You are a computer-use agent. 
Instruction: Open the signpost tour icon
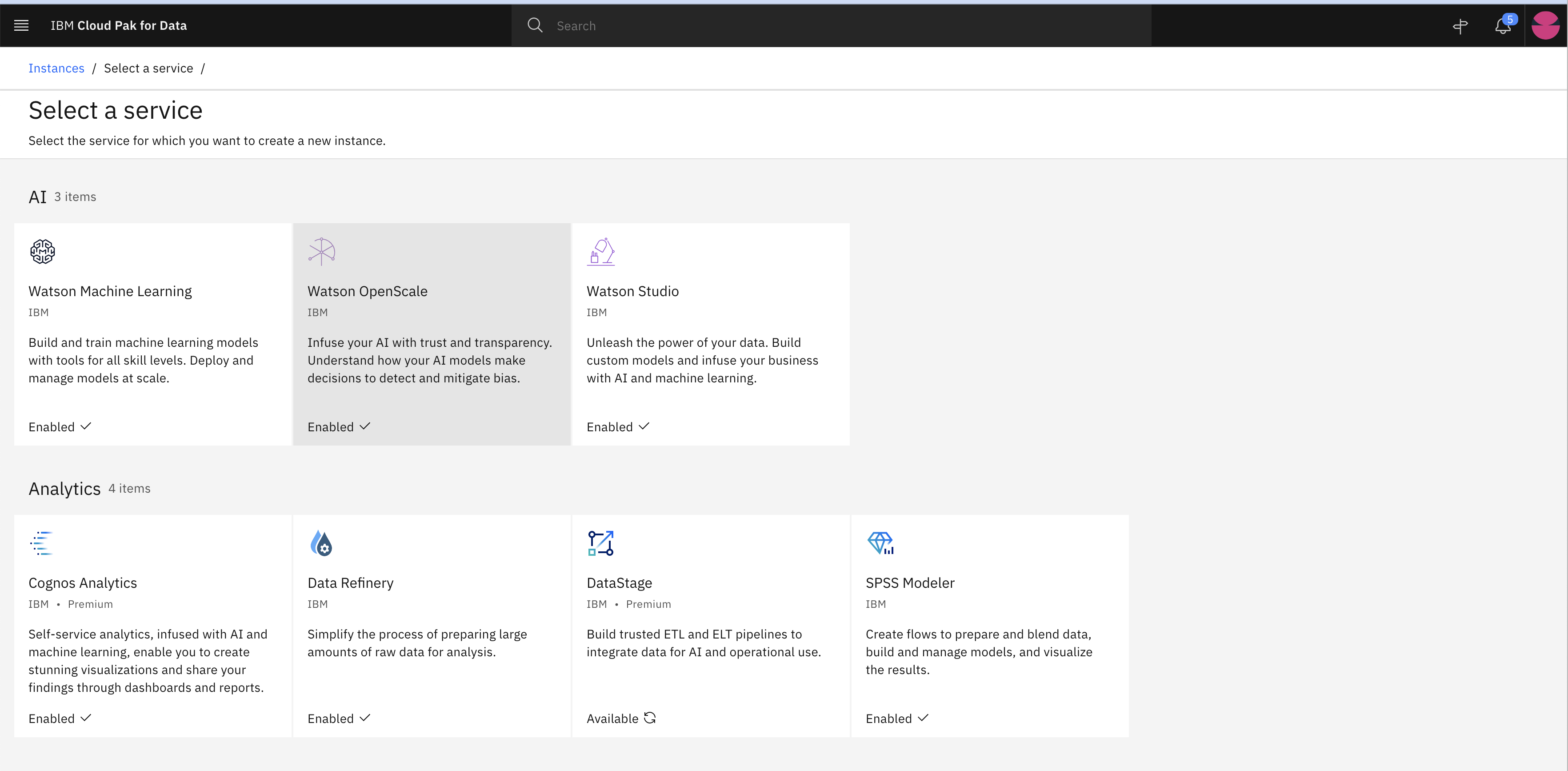pos(1460,26)
